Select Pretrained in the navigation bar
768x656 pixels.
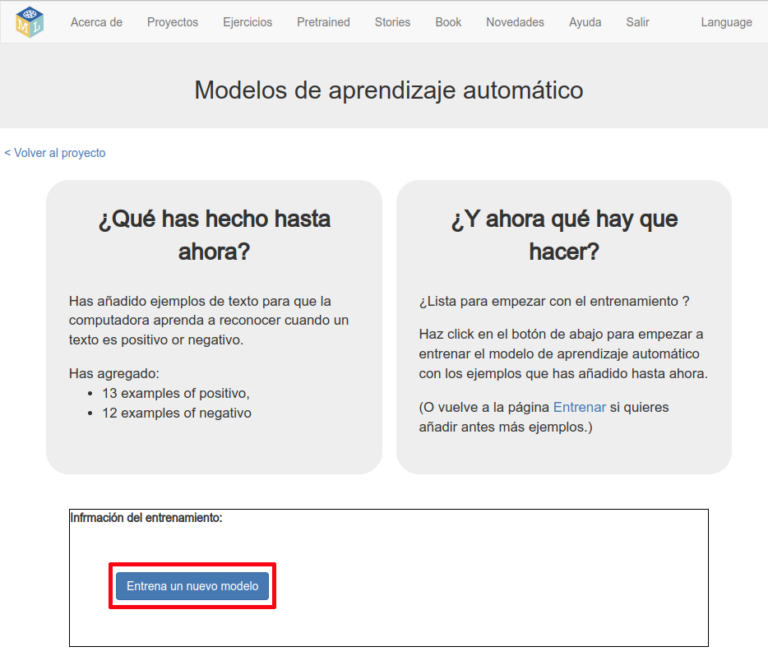click(323, 22)
